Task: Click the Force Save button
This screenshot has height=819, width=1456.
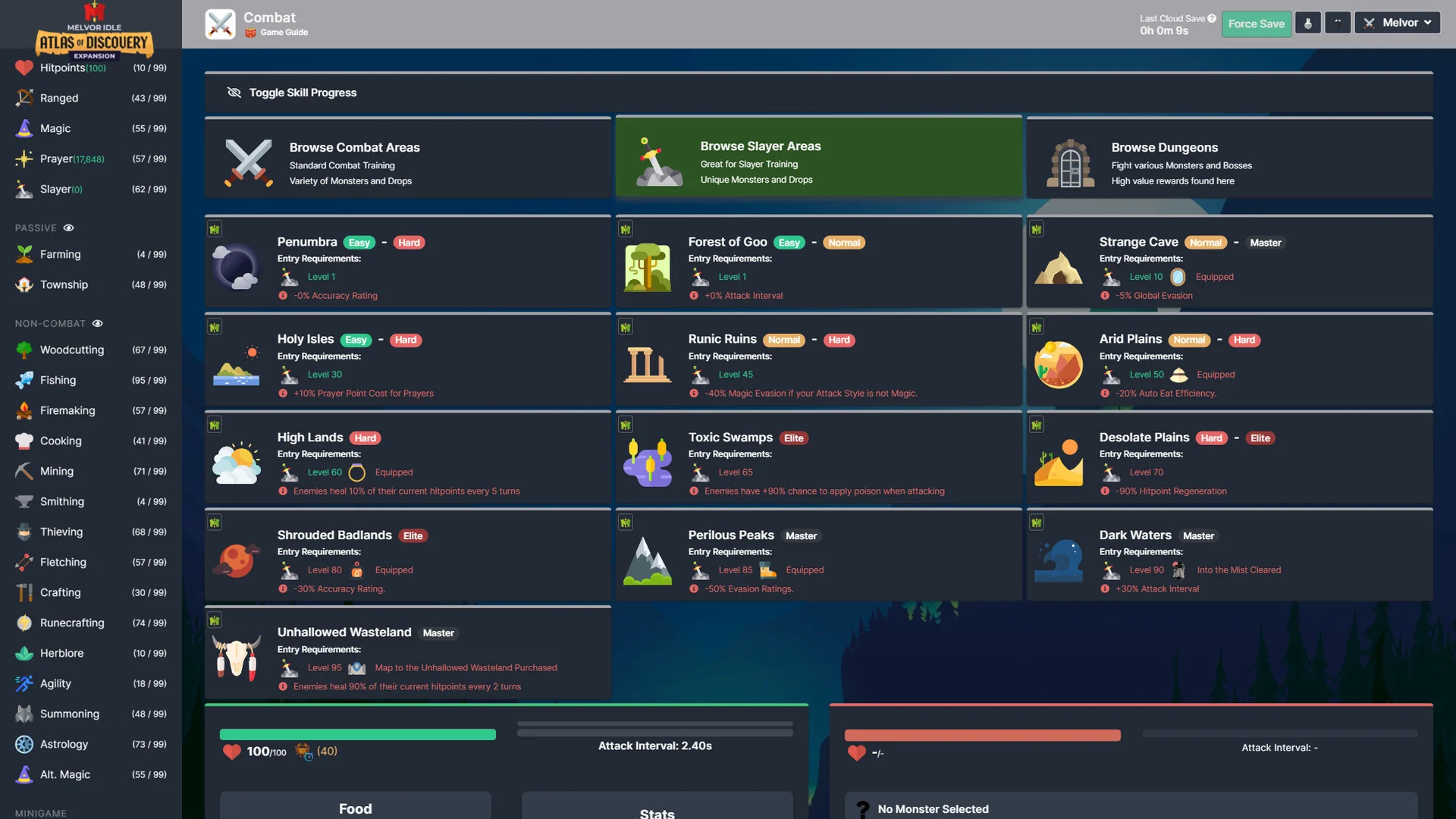Action: (x=1256, y=24)
